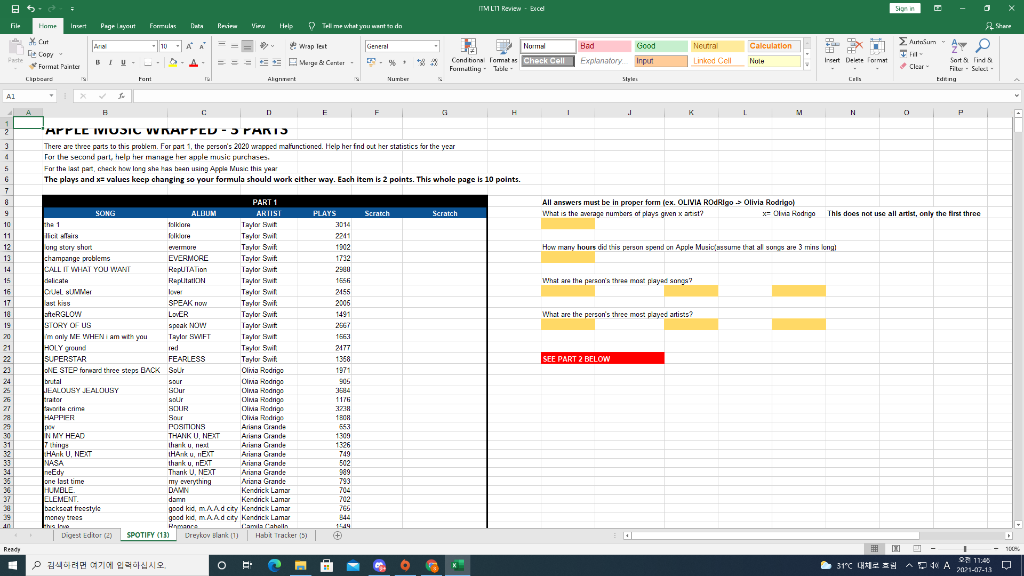Open the Data tab
This screenshot has height=576, width=1024.
click(197, 26)
